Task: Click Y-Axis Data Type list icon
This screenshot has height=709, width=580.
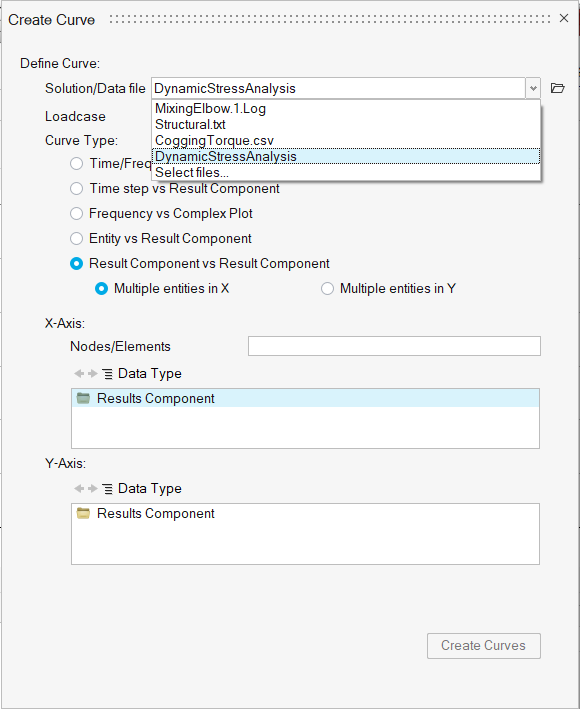Action: 108,489
